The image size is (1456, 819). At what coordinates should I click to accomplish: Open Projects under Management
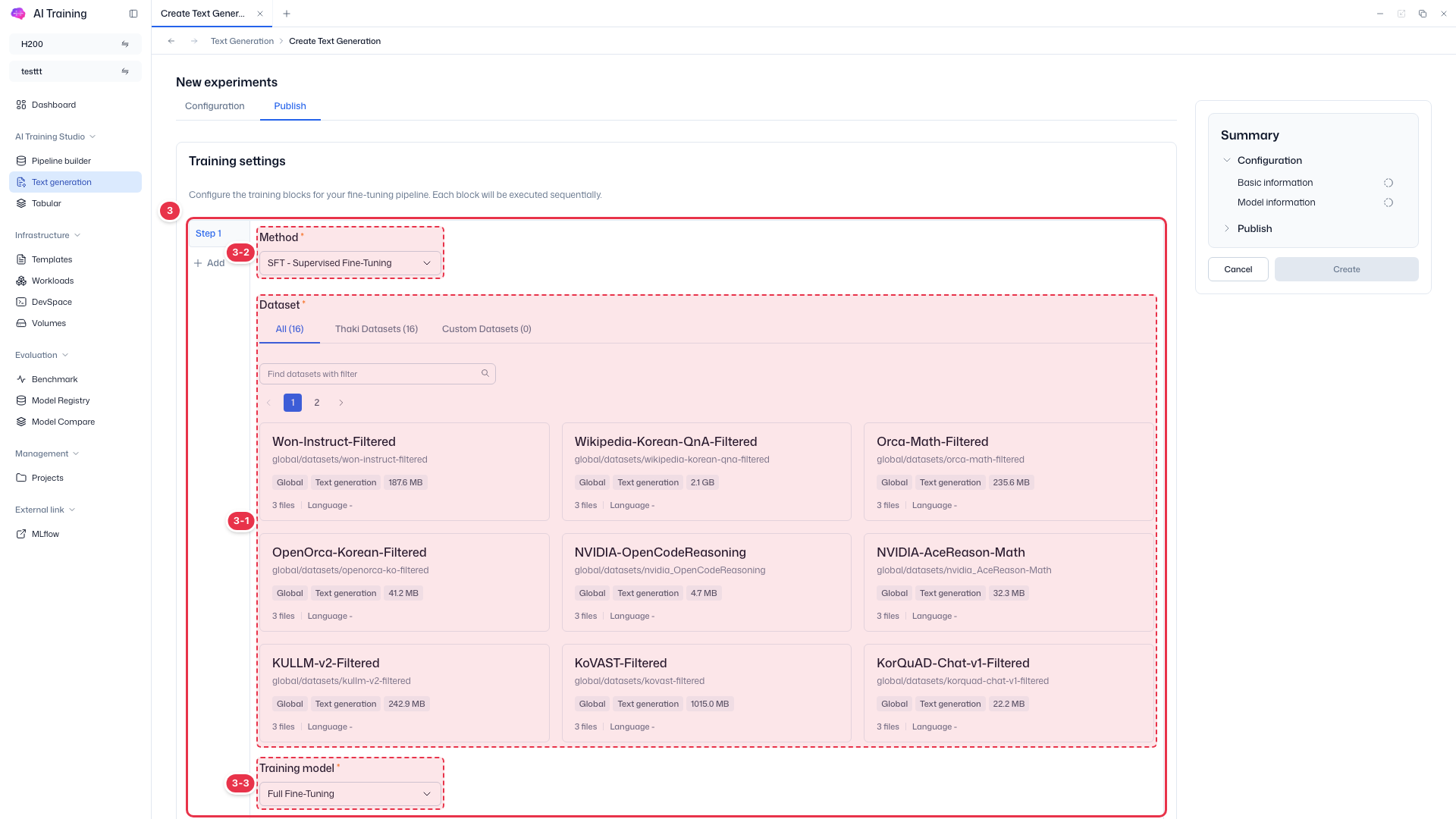pos(75,478)
